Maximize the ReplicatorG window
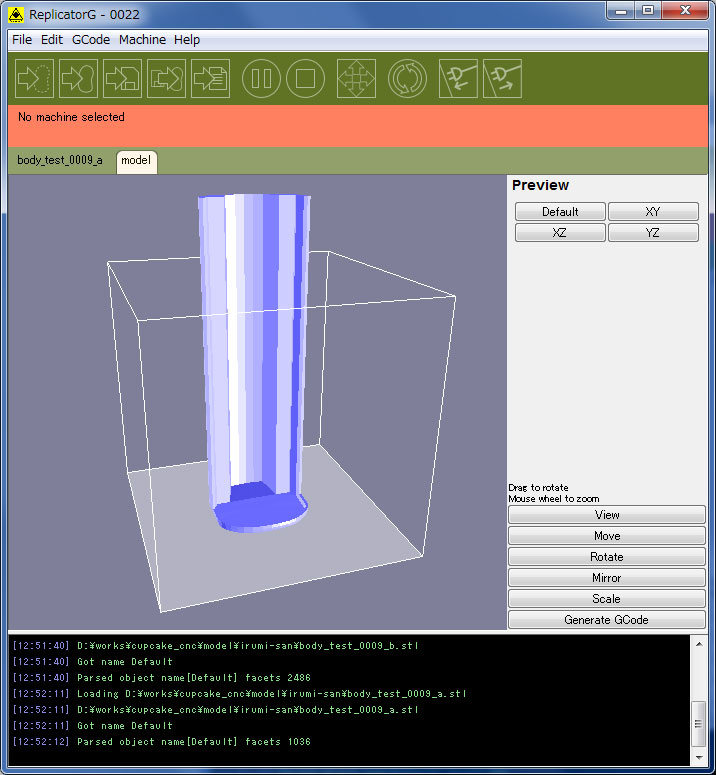 click(x=648, y=11)
